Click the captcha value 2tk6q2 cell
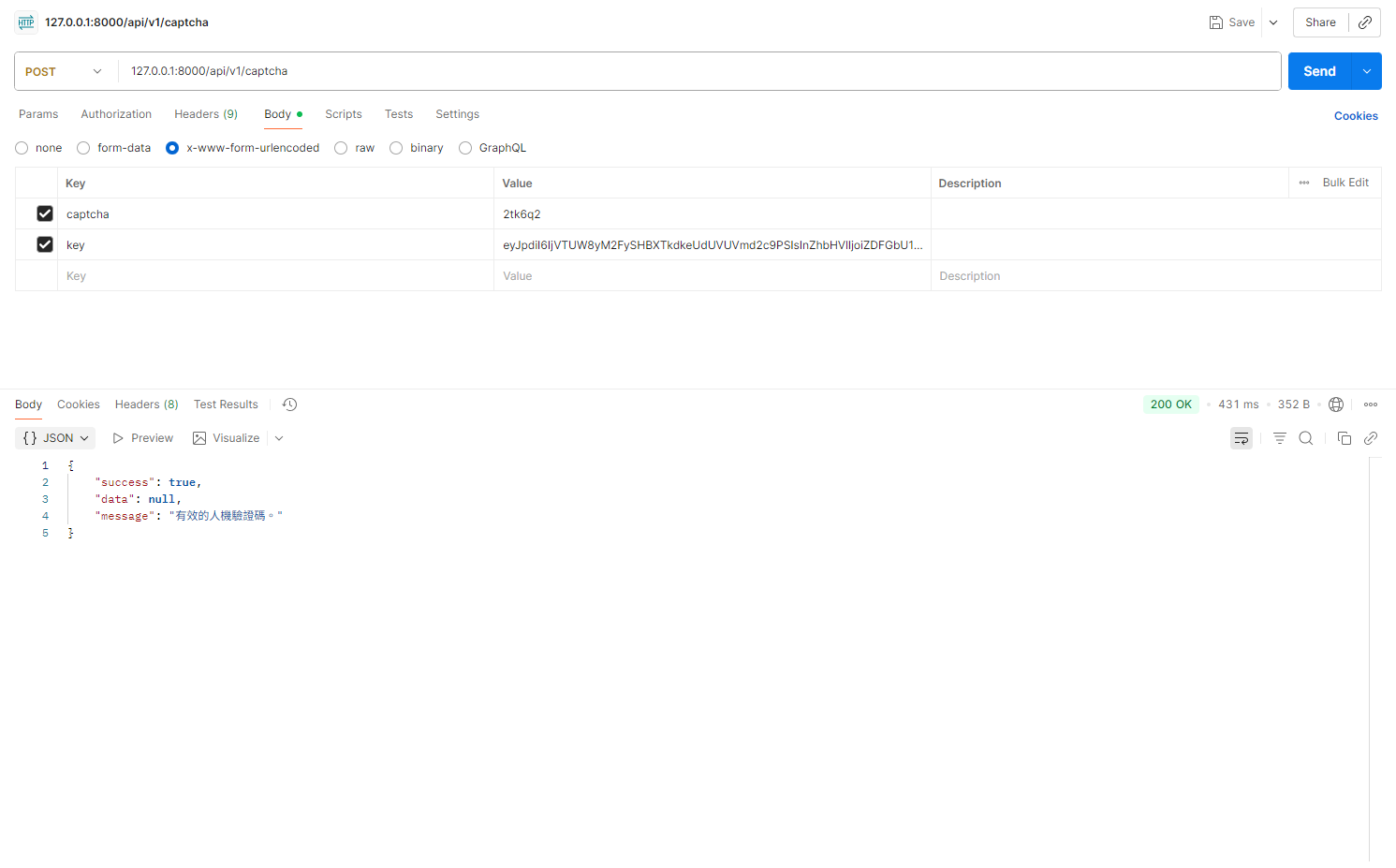Image resolution: width=1396 pixels, height=868 pixels. (x=713, y=213)
